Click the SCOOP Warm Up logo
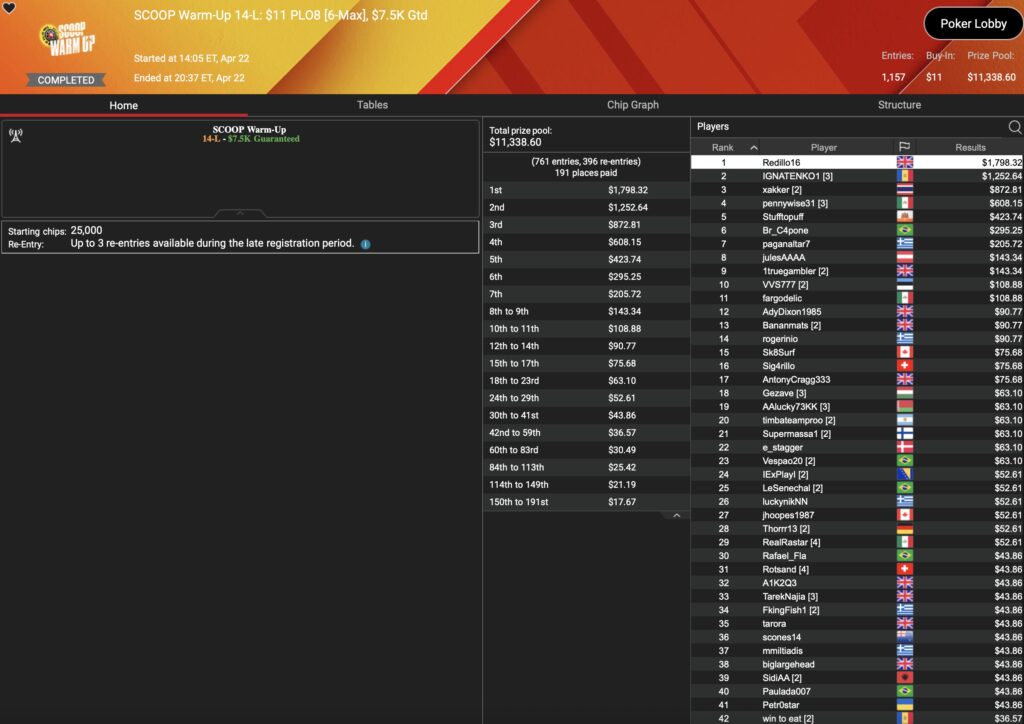1024x724 pixels. click(x=67, y=39)
